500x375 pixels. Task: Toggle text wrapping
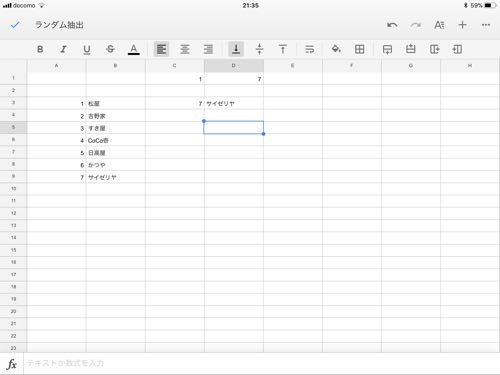click(x=310, y=49)
